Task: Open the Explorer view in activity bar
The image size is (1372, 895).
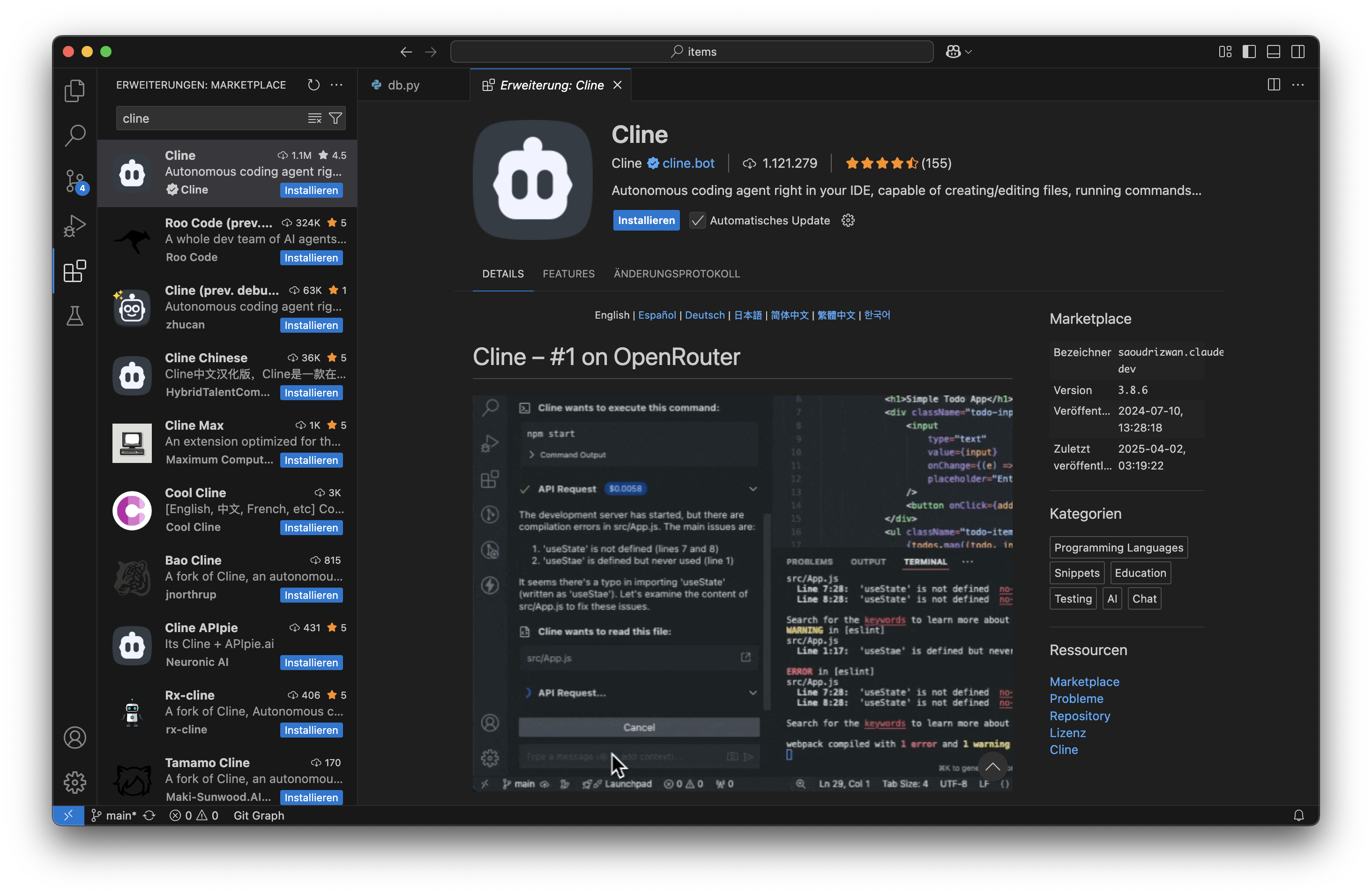Action: [x=75, y=90]
